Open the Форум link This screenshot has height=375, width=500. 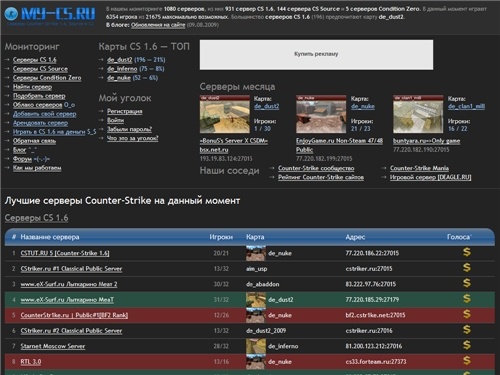(22, 159)
